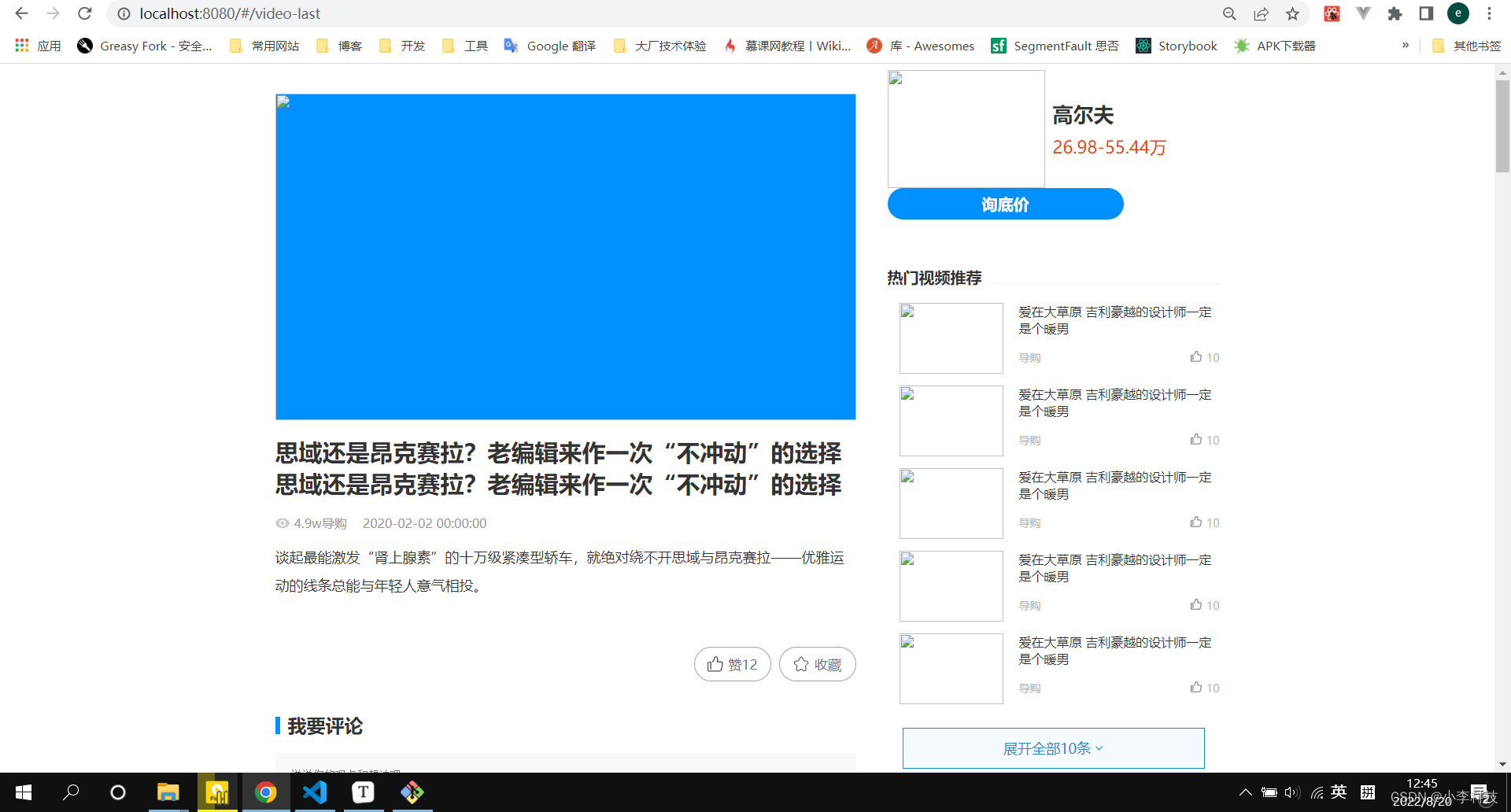
Task: Toggle the browser side panel icon
Action: click(1426, 13)
